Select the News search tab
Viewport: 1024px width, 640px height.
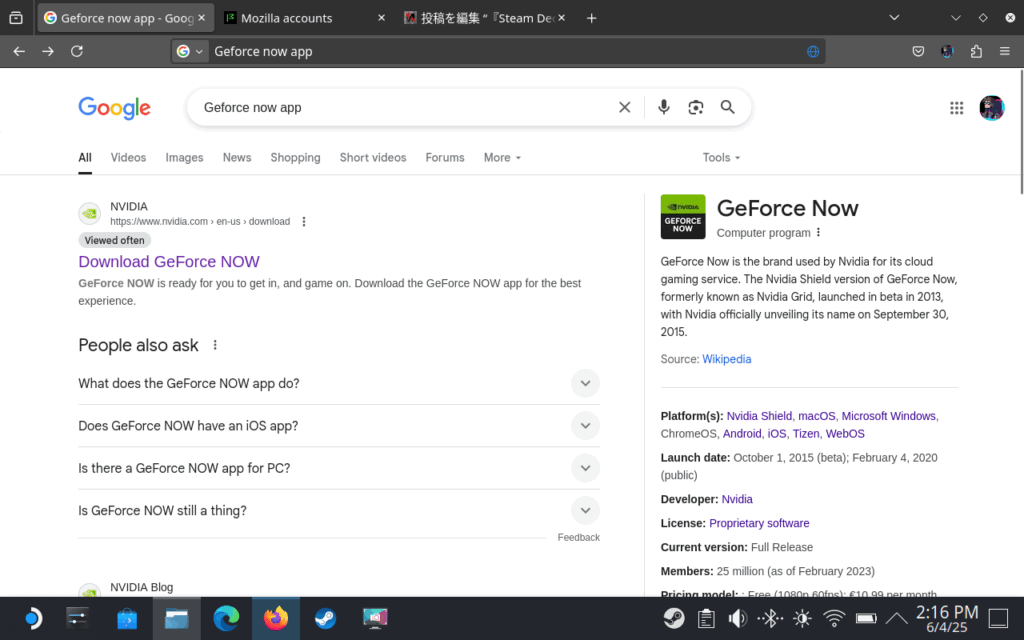pos(236,157)
